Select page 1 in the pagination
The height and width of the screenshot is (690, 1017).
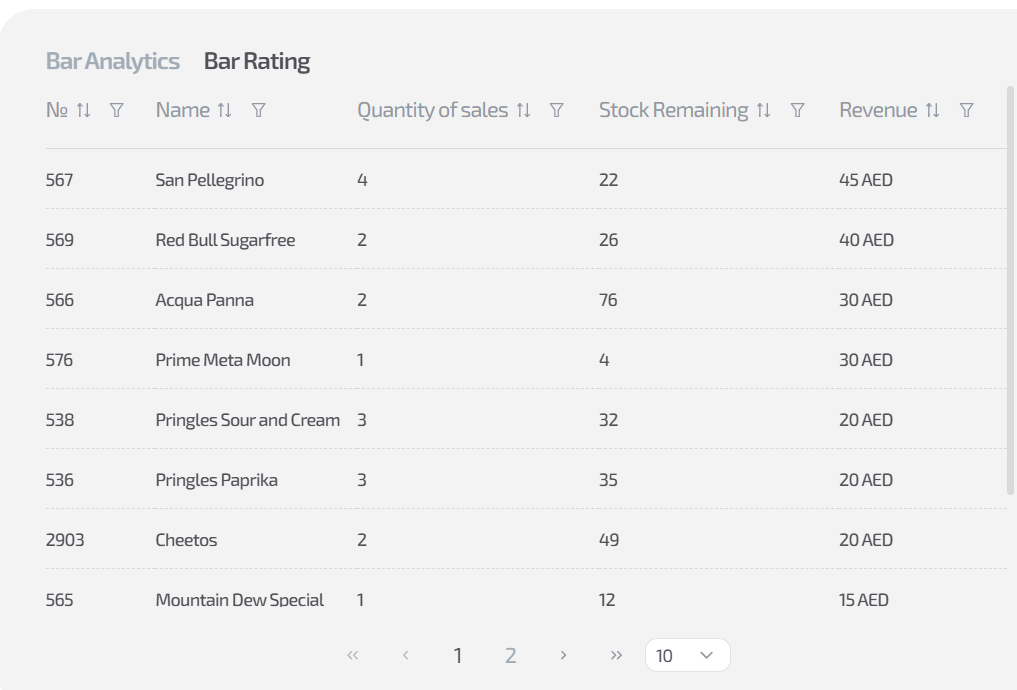click(458, 655)
